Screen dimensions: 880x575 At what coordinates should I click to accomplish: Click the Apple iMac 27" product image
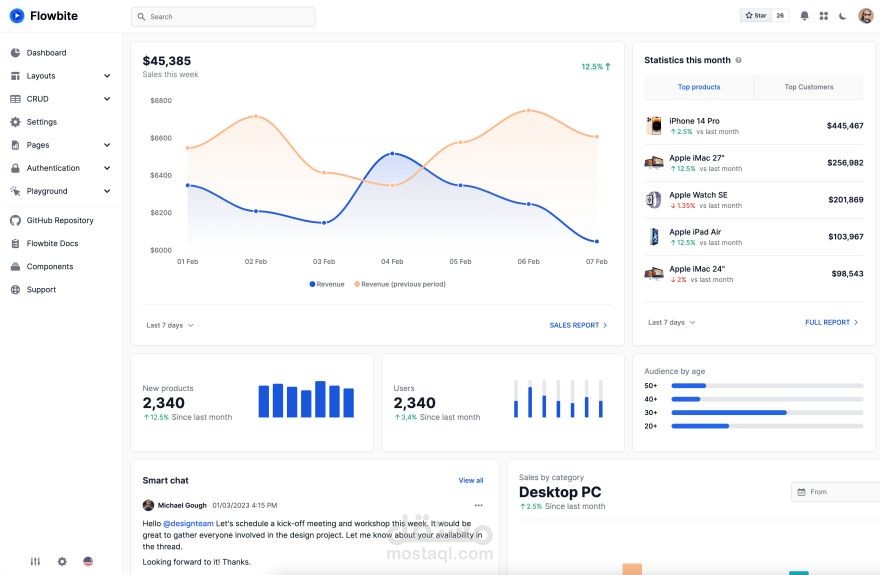click(653, 163)
